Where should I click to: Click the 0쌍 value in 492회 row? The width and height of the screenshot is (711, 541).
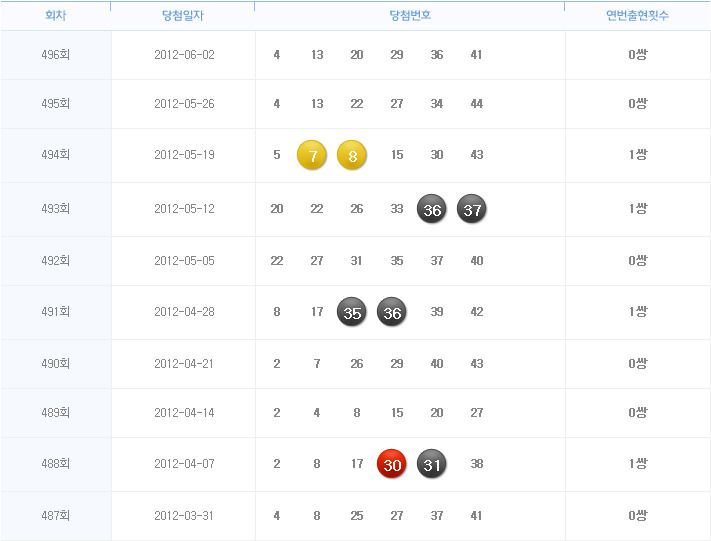pos(638,261)
